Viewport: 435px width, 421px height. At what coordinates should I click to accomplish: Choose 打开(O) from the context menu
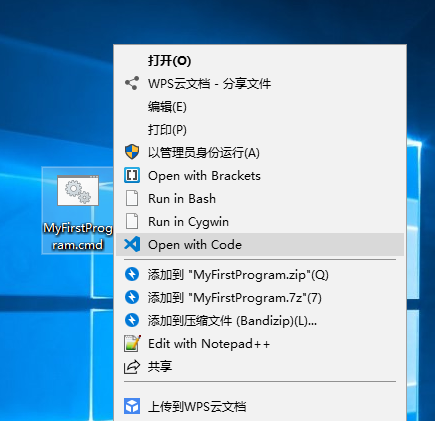click(x=260, y=61)
